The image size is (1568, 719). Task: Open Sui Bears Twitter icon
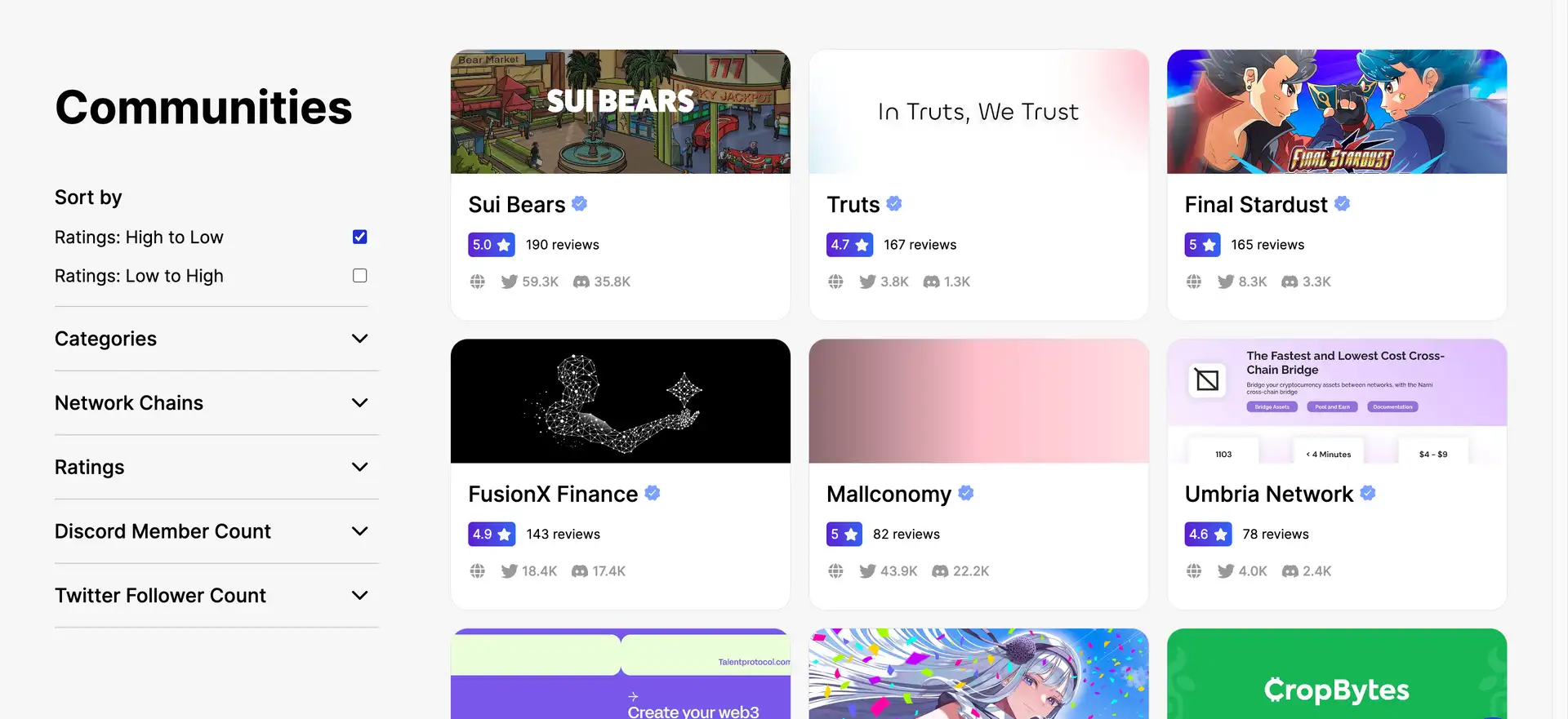[x=509, y=282]
